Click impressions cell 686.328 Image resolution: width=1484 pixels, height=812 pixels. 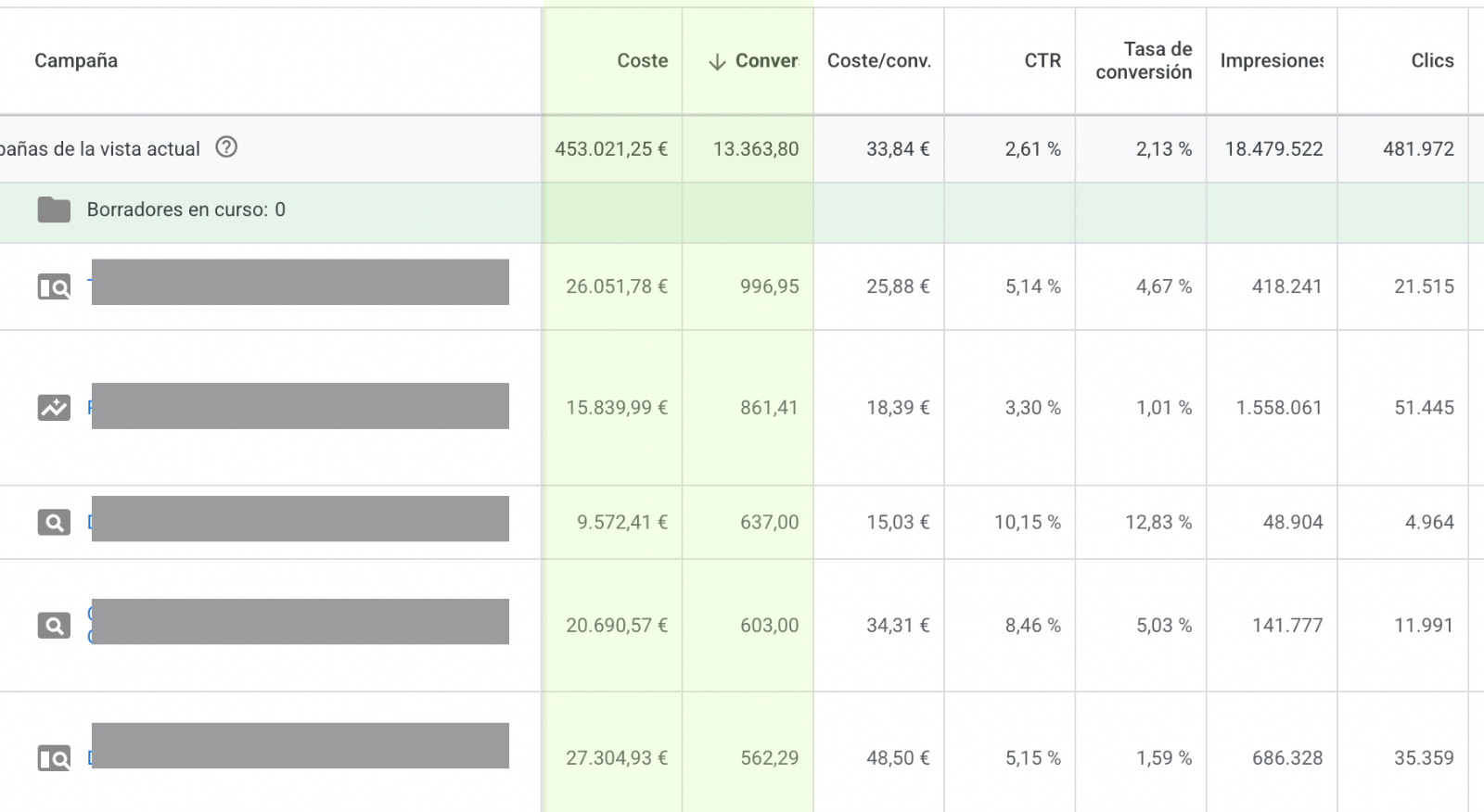(x=1287, y=757)
